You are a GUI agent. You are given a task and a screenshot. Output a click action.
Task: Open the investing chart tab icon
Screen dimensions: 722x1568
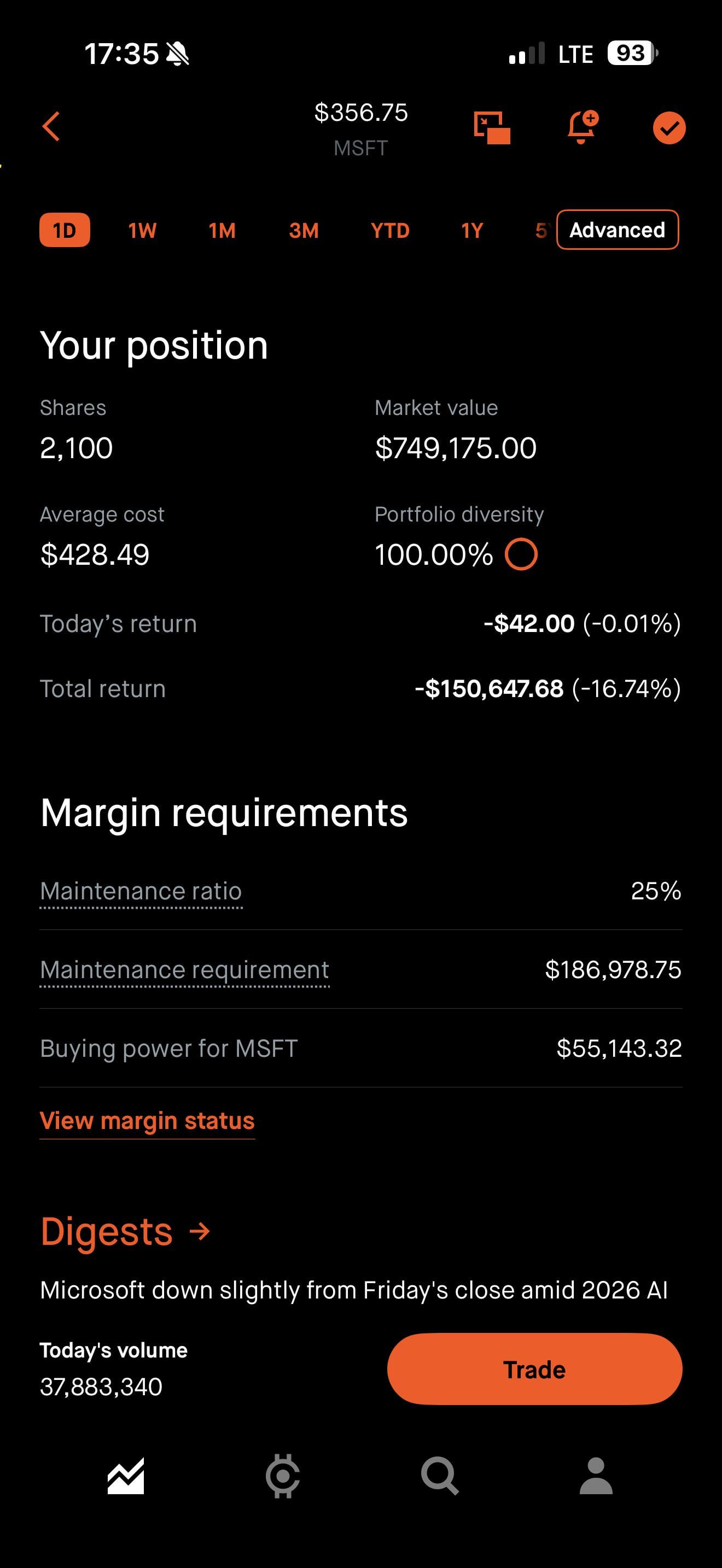pos(126,1476)
